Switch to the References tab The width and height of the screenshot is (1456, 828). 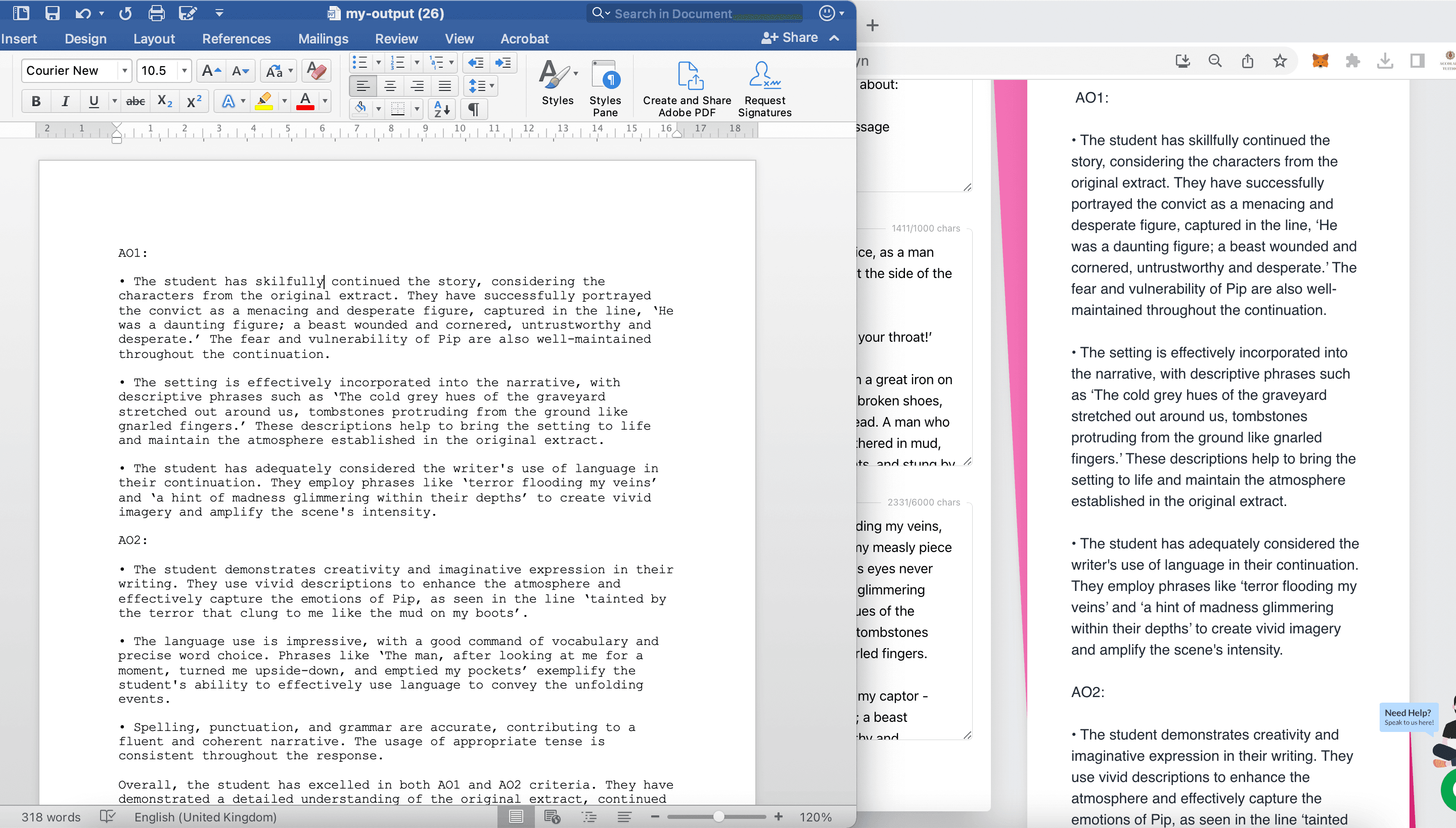pyautogui.click(x=237, y=38)
